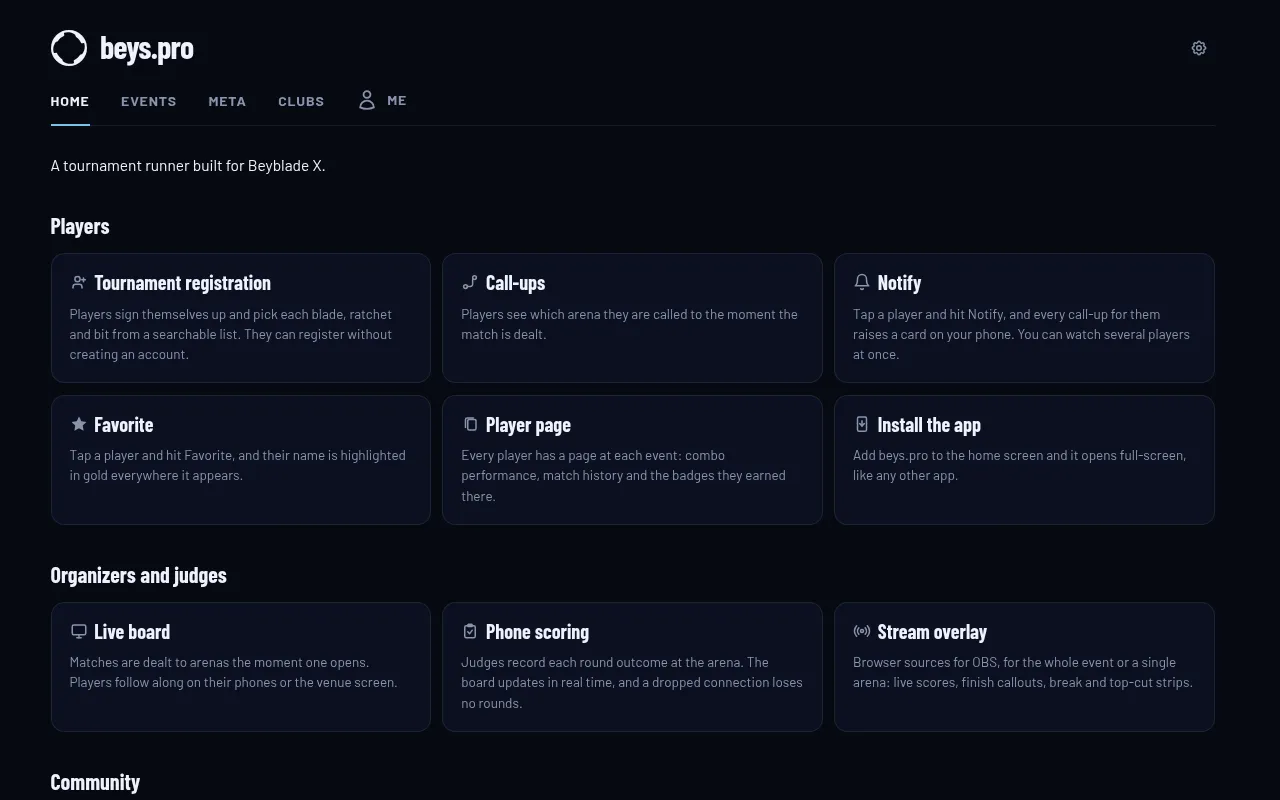Go to the META tab
This screenshot has width=1280, height=800.
227,101
